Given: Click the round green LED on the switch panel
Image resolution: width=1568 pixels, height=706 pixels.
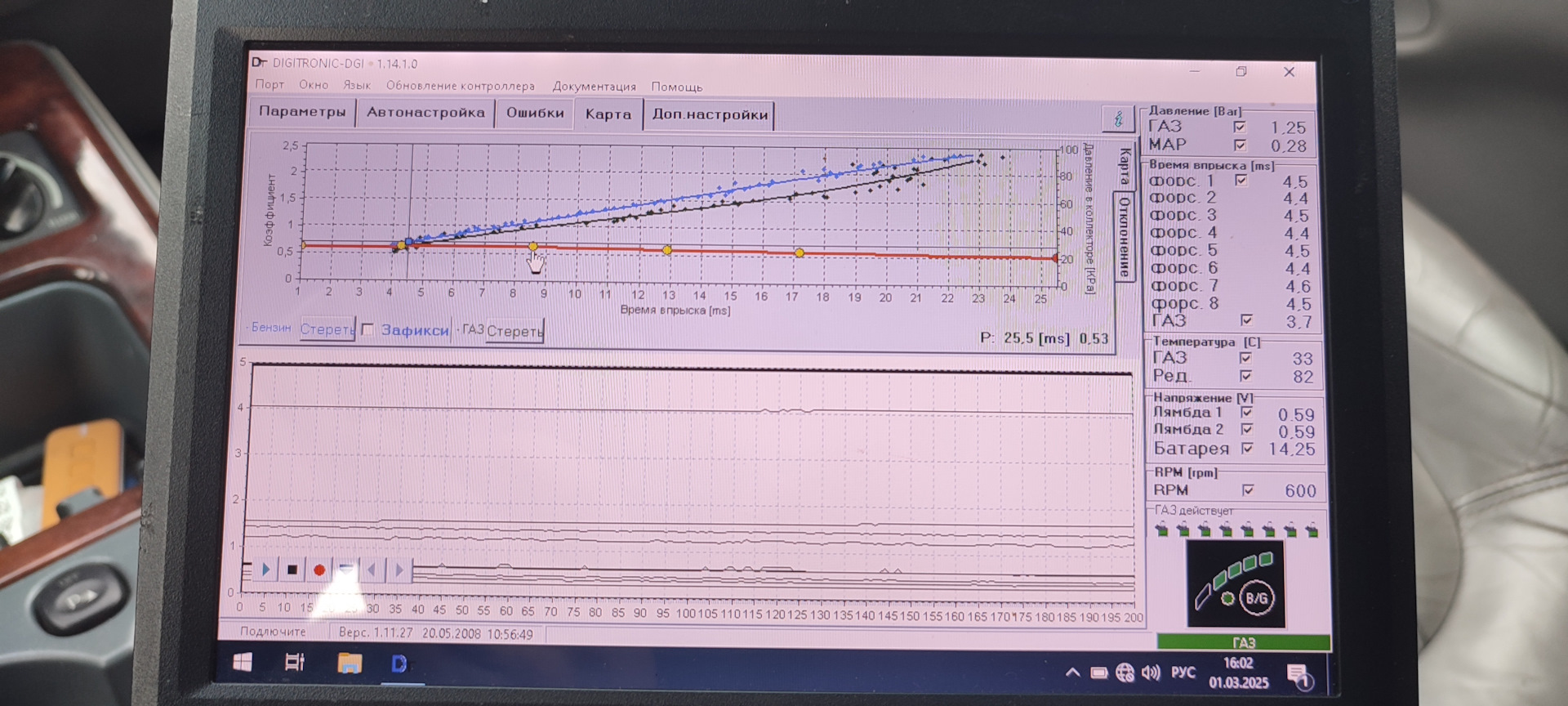Looking at the screenshot, I should coord(1227,599).
